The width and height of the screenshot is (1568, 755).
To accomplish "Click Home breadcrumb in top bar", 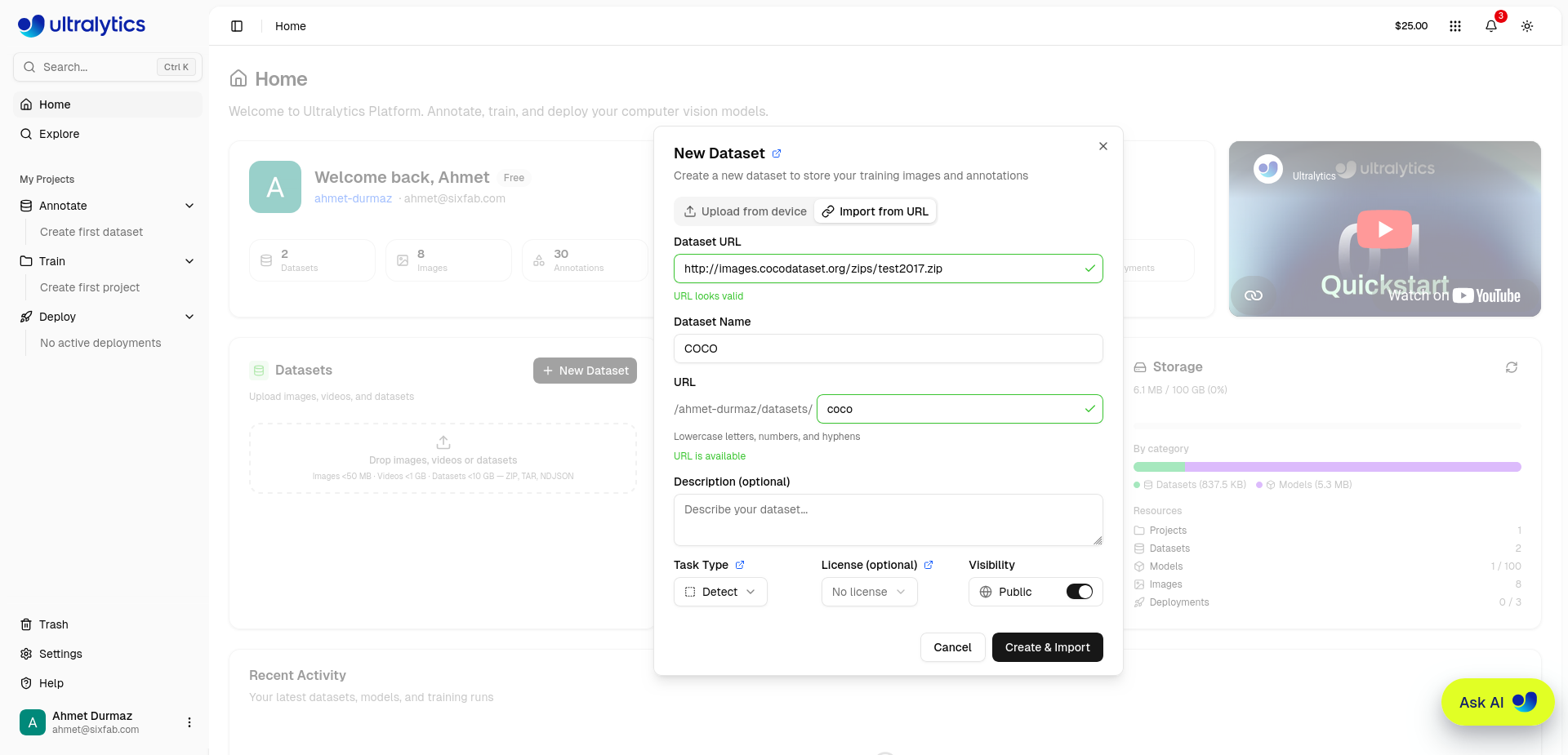I will 291,26.
